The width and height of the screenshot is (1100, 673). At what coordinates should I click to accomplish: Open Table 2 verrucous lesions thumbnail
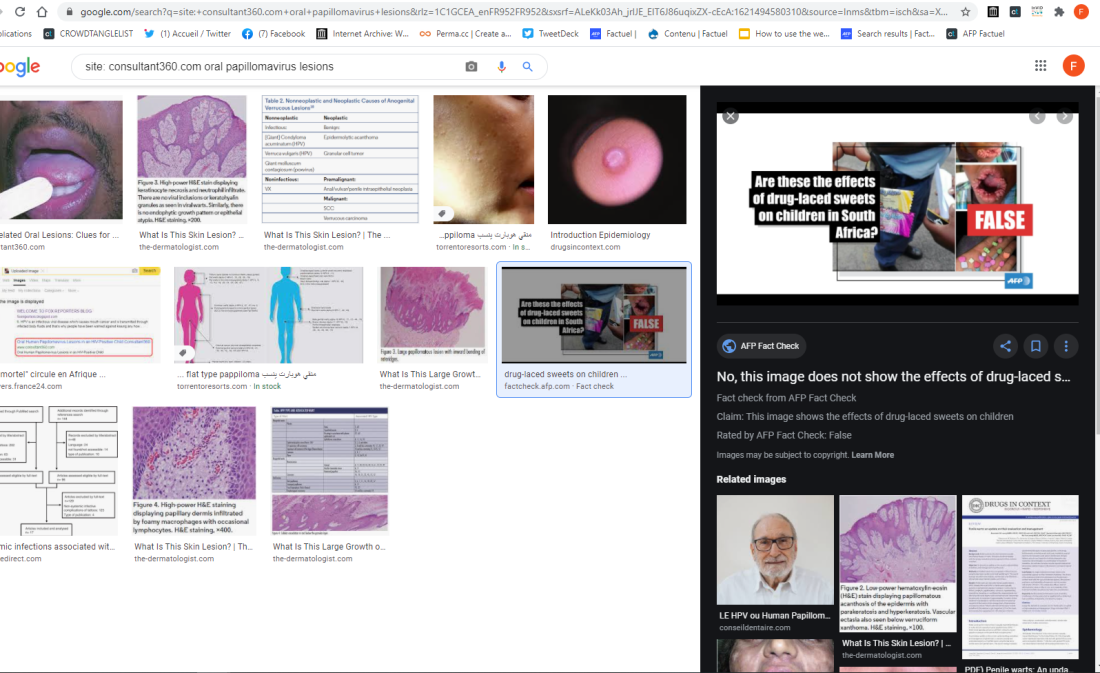pos(340,160)
